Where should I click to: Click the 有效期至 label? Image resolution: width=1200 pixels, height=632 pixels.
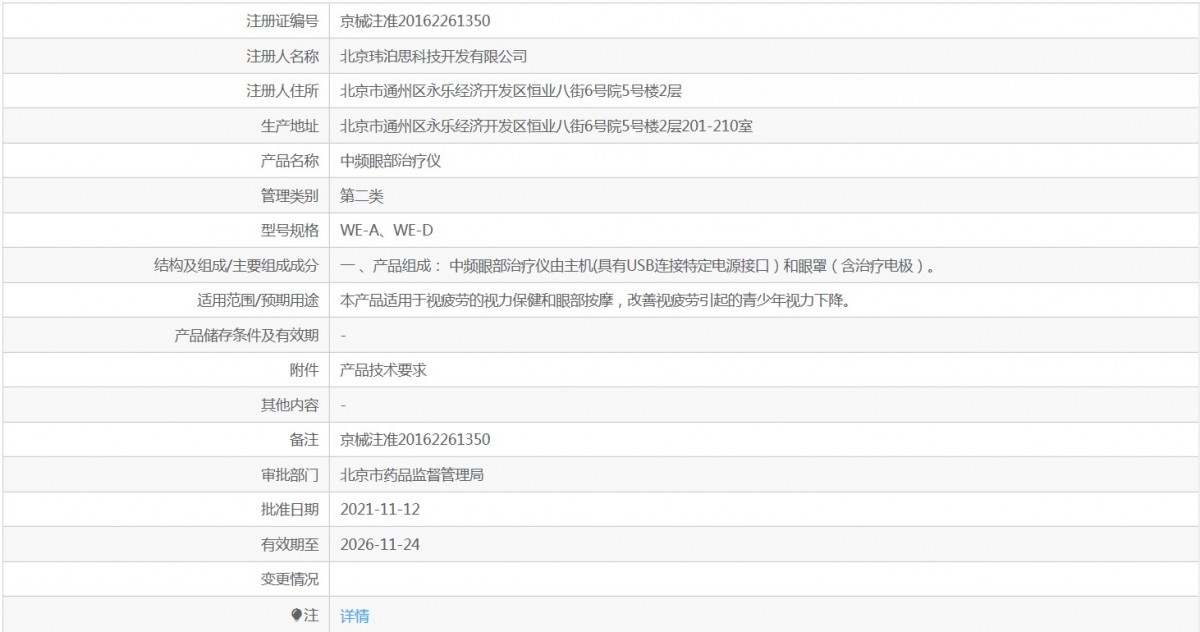point(289,545)
